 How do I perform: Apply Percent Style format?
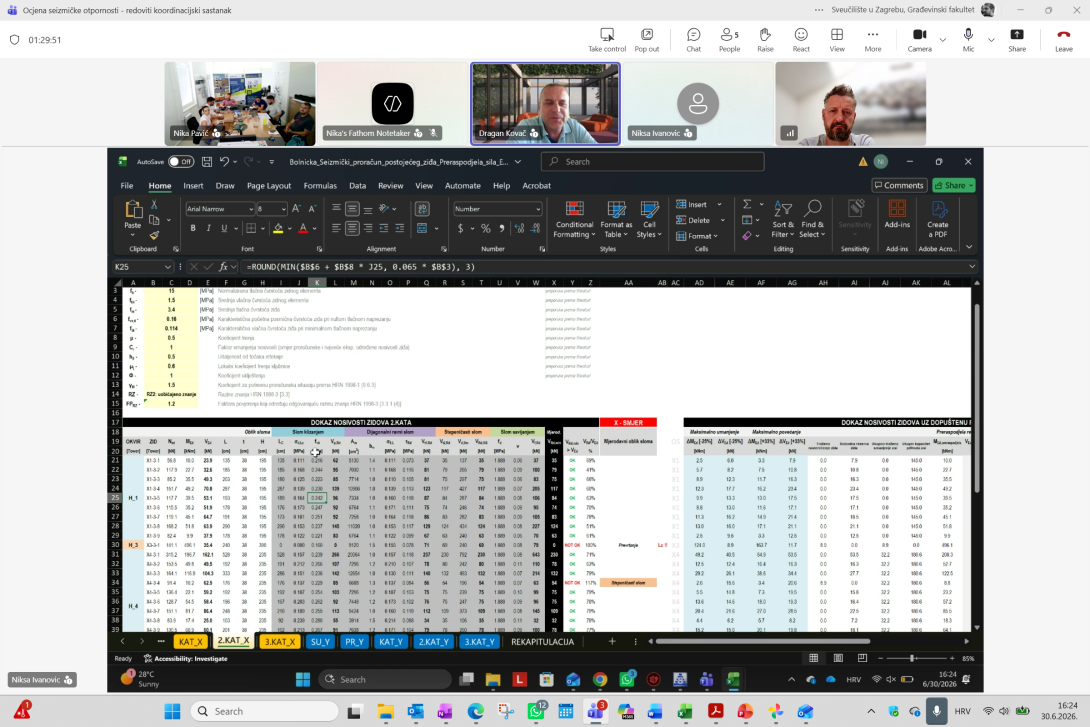pos(485,228)
